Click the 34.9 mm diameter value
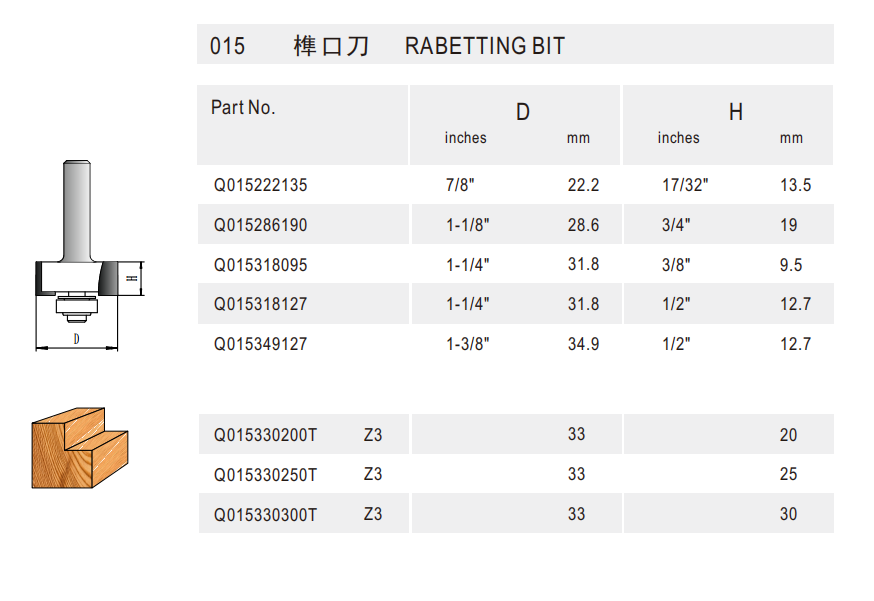 [583, 345]
